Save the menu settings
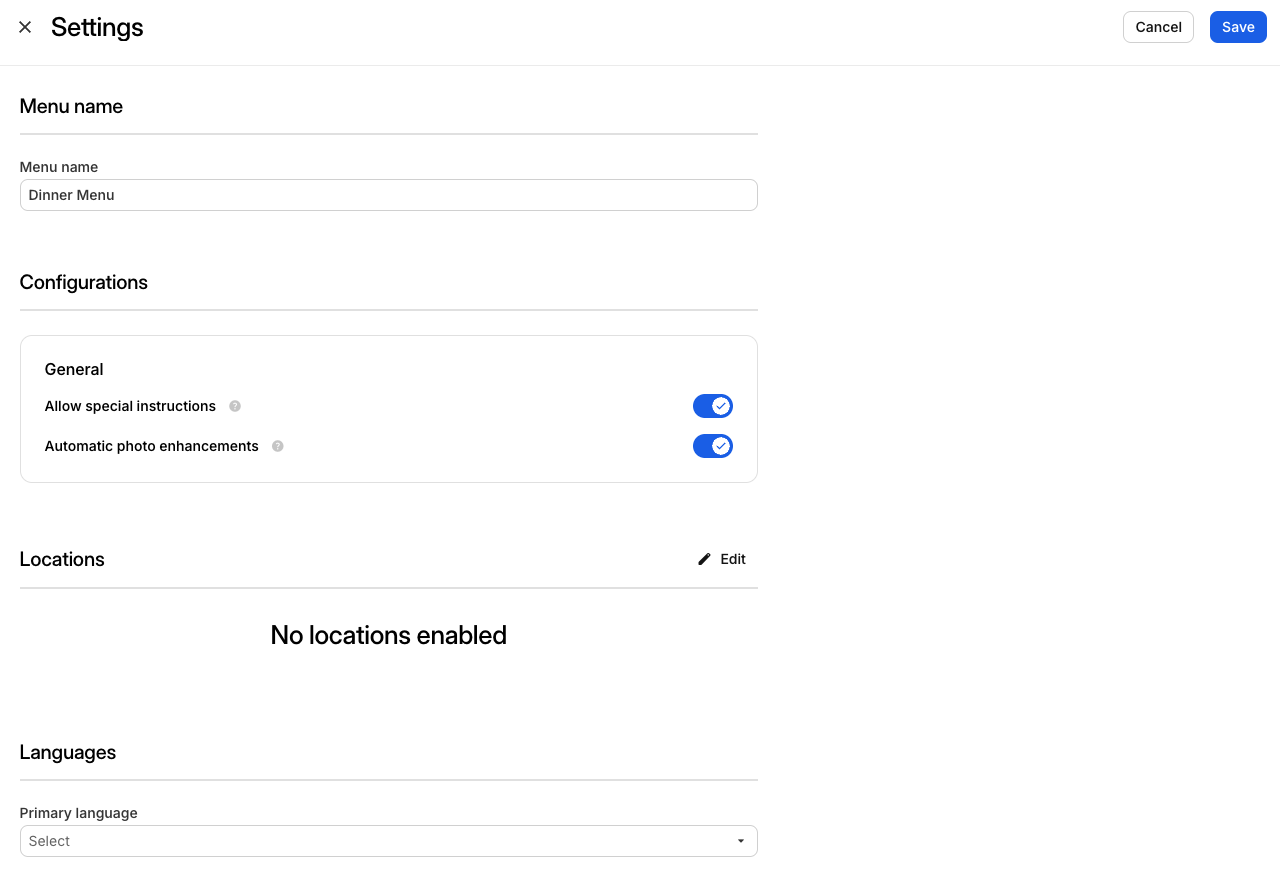The image size is (1280, 881). (x=1238, y=27)
